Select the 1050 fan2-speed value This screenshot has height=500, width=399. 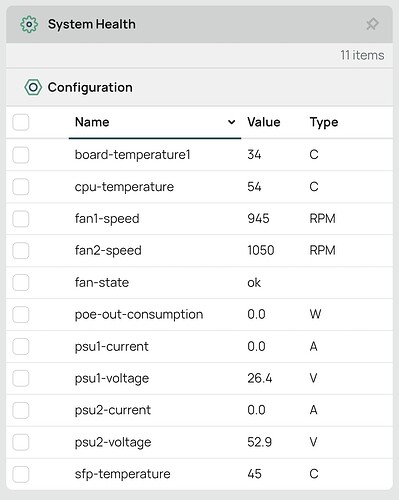pyautogui.click(x=261, y=250)
